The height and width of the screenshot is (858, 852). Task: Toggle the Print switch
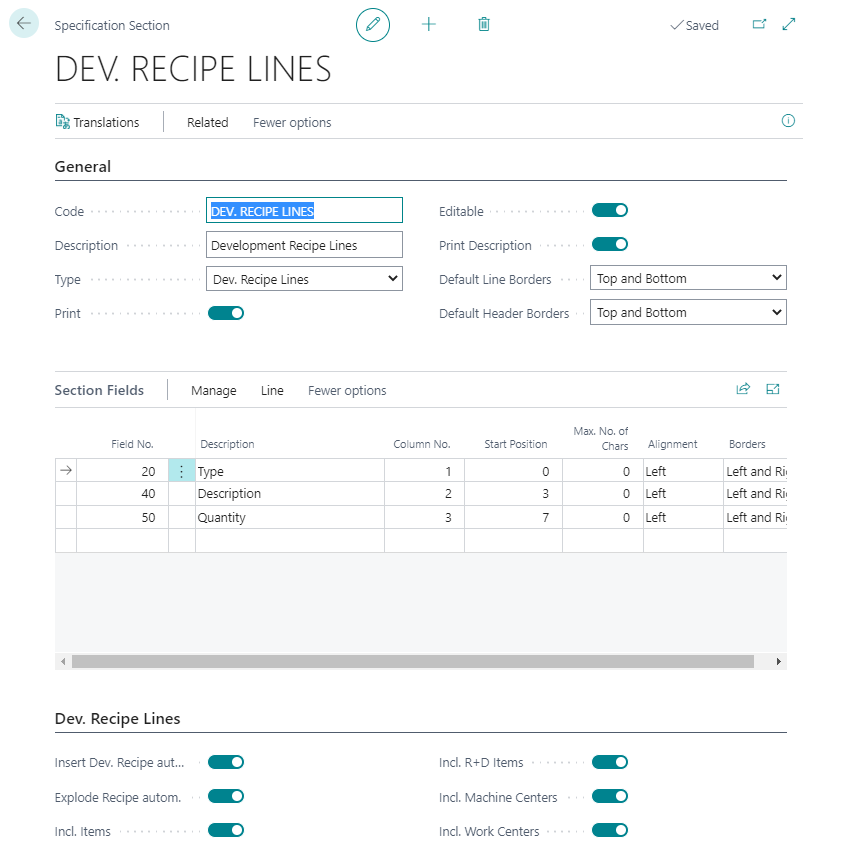[x=225, y=314]
